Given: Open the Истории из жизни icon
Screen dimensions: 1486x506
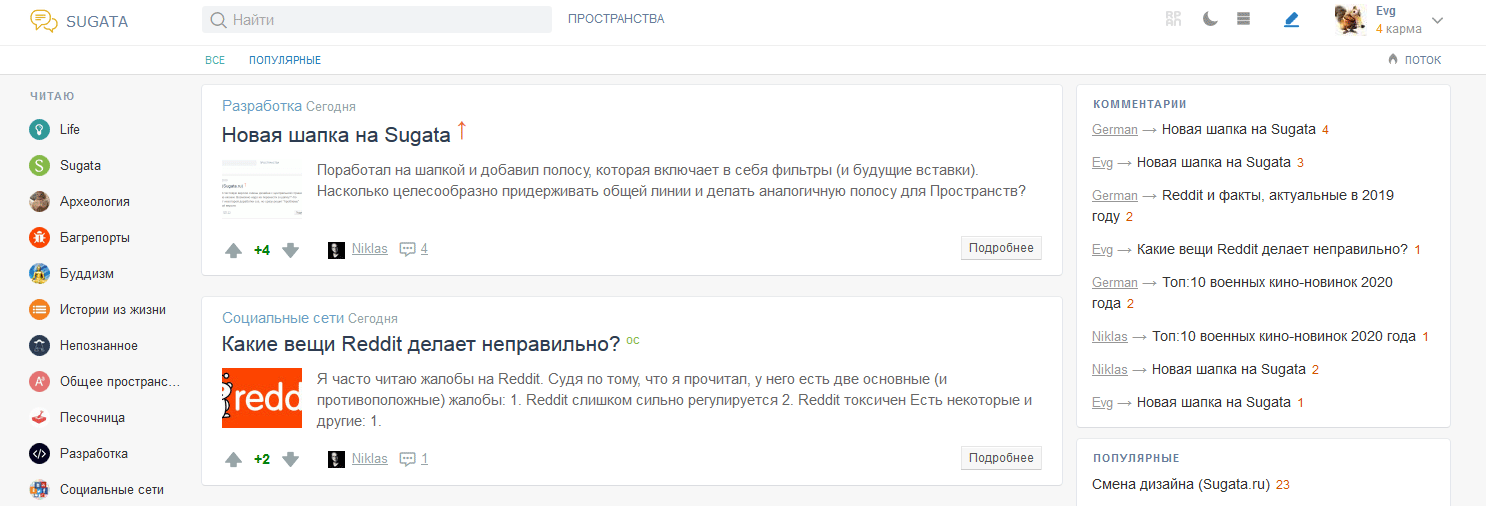Looking at the screenshot, I should click(x=39, y=309).
